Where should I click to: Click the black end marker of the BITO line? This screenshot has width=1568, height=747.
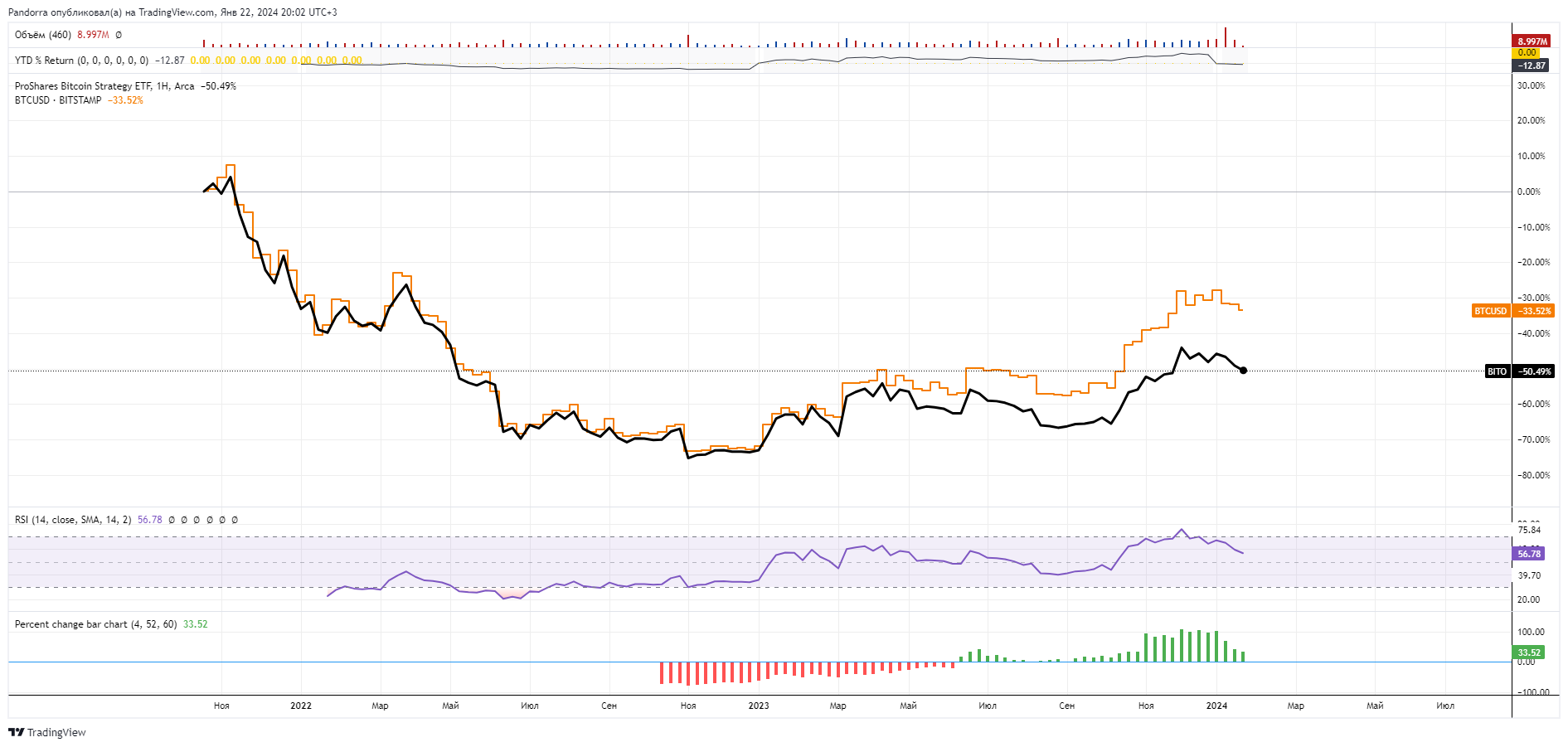point(1243,371)
